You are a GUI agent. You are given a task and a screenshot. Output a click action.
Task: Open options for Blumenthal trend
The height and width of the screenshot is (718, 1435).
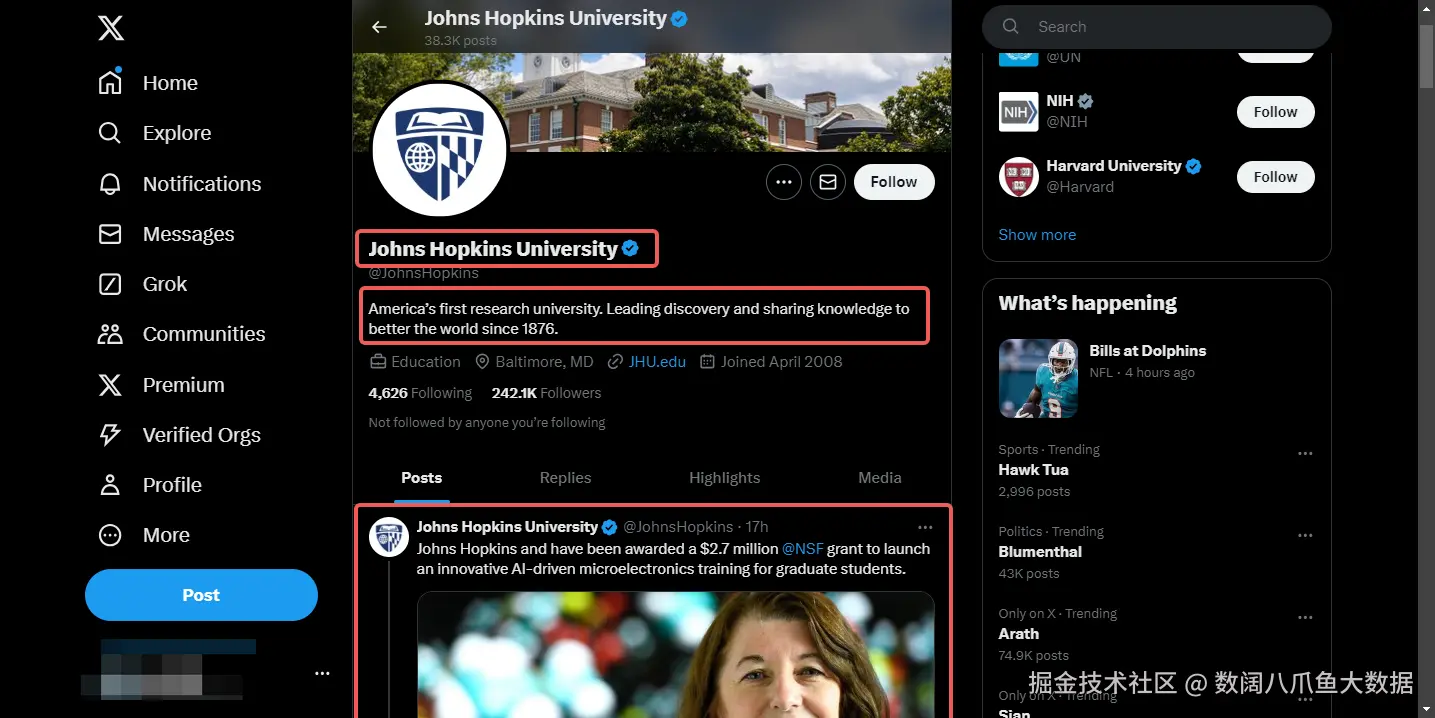(x=1305, y=536)
